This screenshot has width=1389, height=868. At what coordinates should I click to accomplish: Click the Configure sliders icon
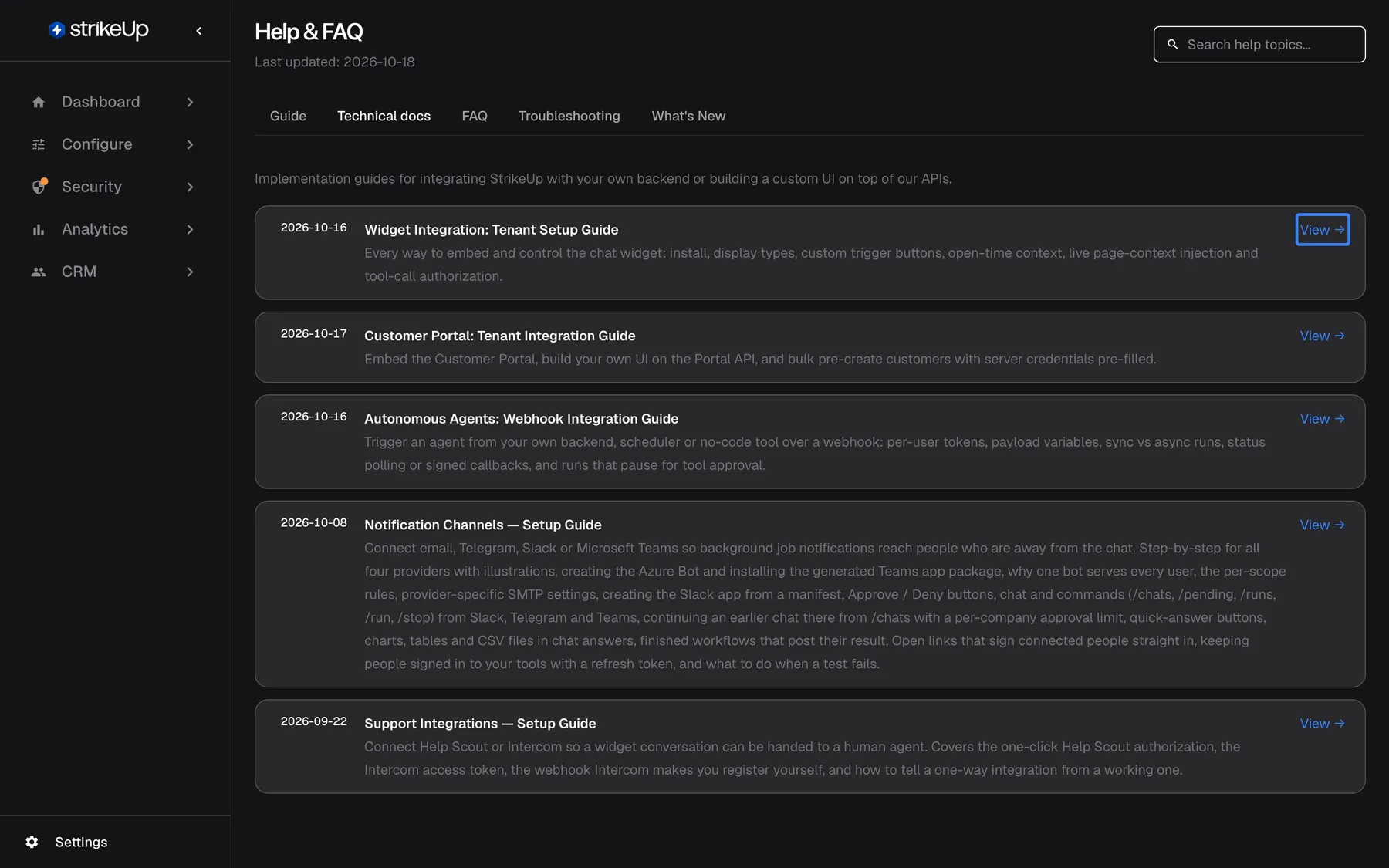click(x=39, y=144)
